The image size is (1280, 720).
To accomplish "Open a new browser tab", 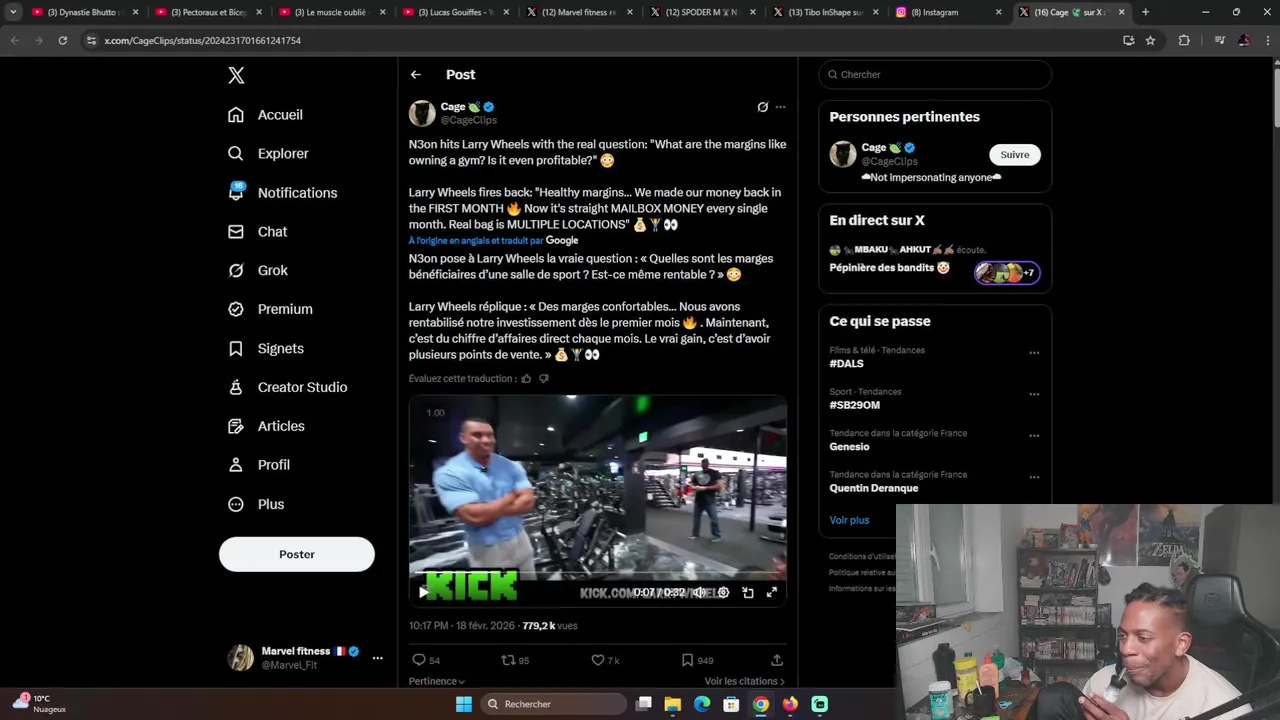I will tap(1145, 12).
